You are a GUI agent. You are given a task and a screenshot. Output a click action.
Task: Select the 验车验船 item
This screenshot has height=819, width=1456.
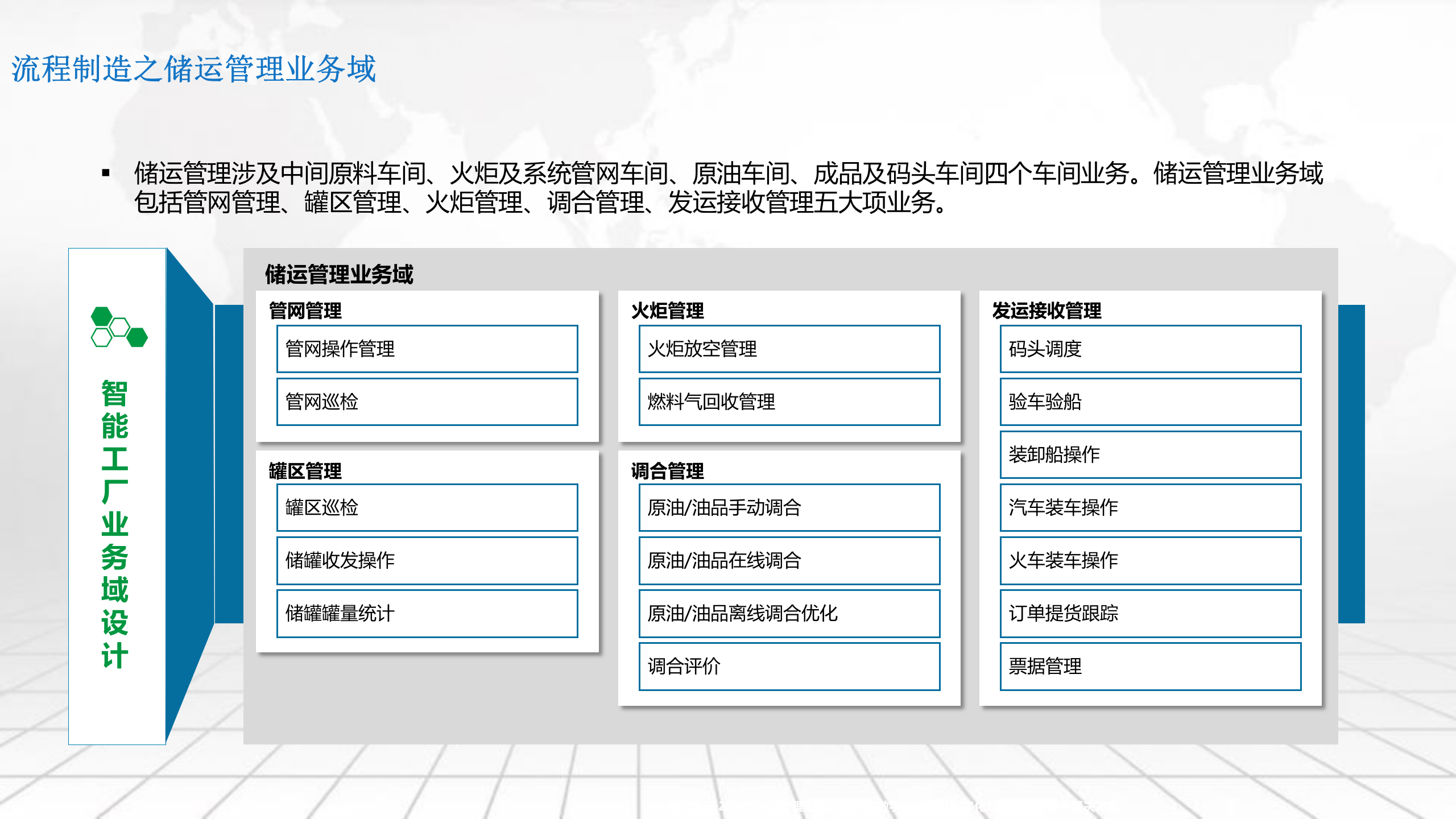[1150, 402]
